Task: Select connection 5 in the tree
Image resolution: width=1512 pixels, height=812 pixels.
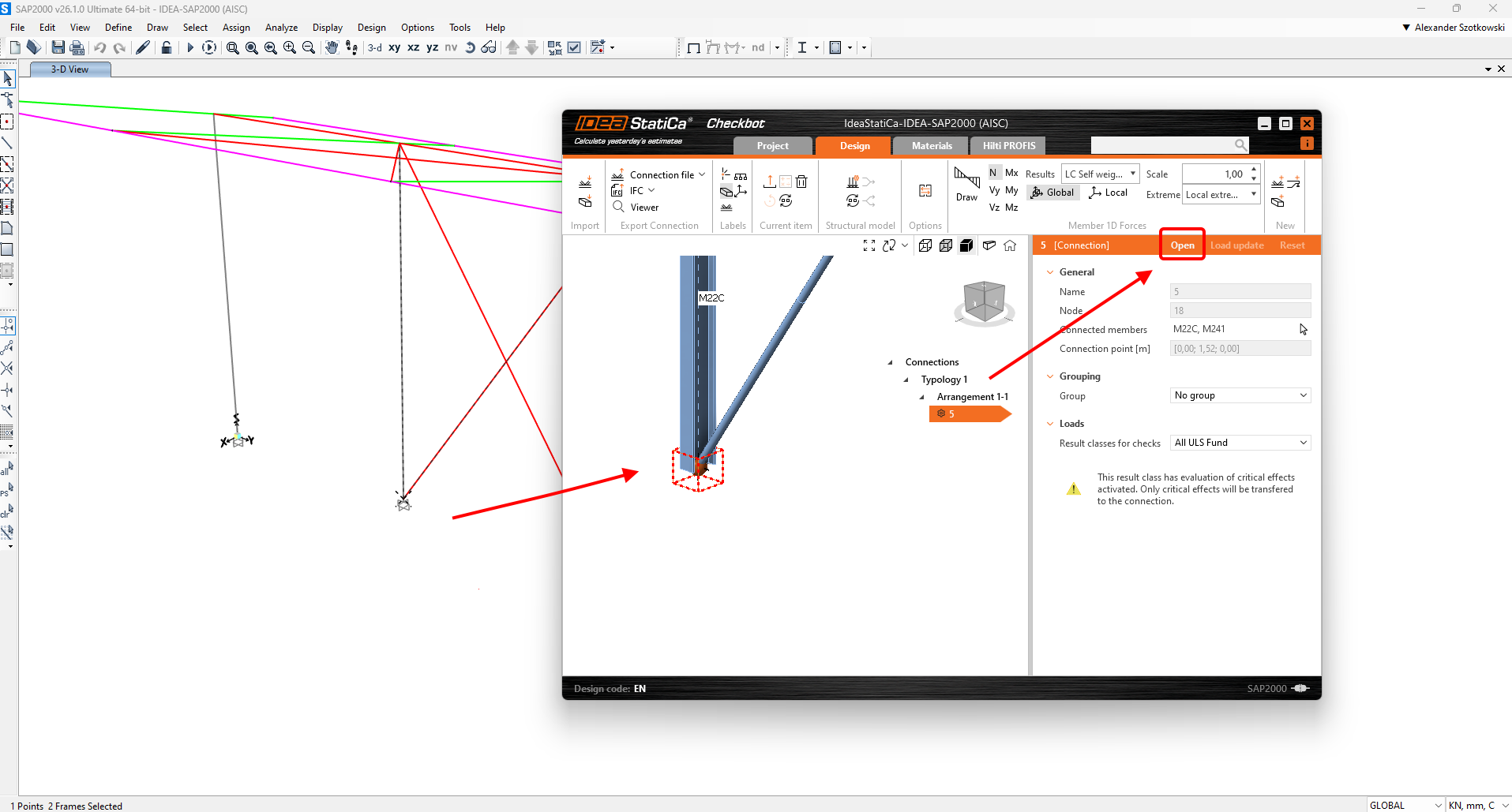Action: (970, 414)
